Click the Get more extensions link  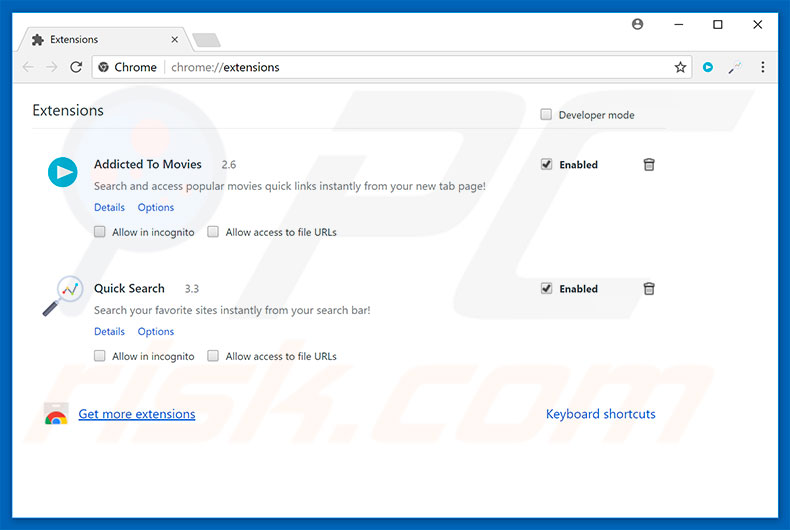(137, 414)
